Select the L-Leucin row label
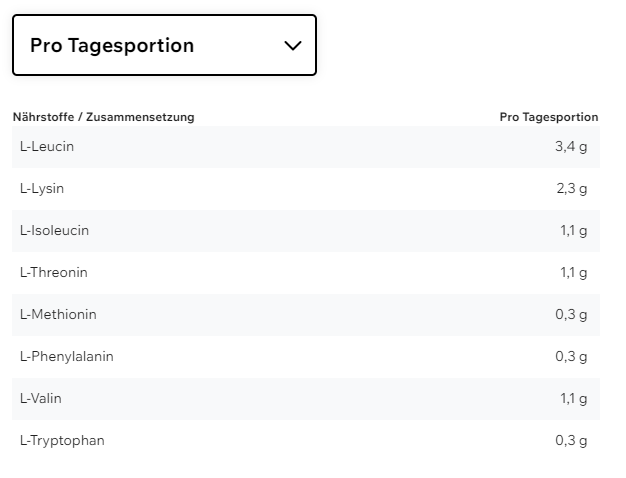This screenshot has width=626, height=478. pyautogui.click(x=47, y=147)
